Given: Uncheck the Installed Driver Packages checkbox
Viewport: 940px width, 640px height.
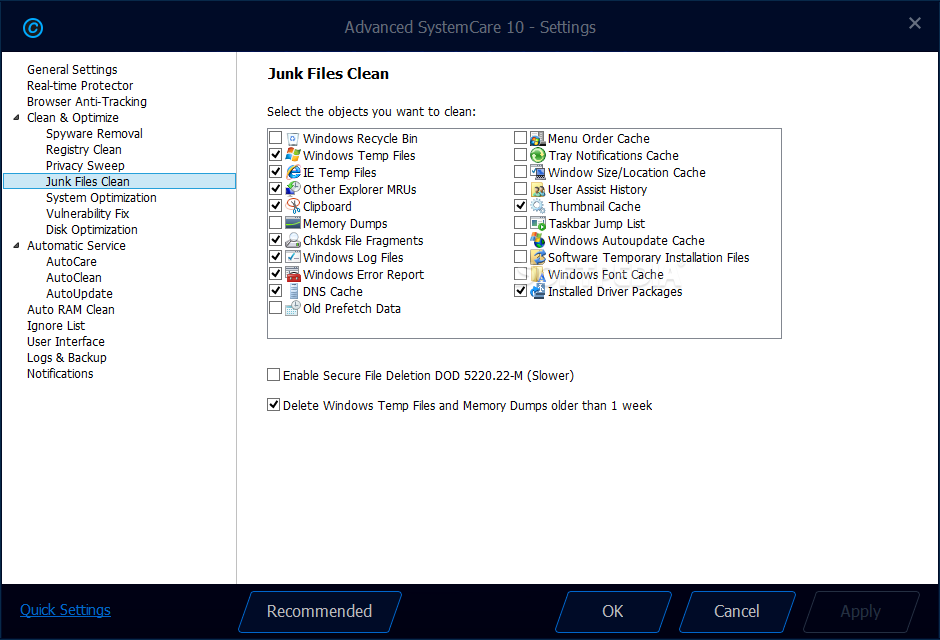Looking at the screenshot, I should point(520,291).
